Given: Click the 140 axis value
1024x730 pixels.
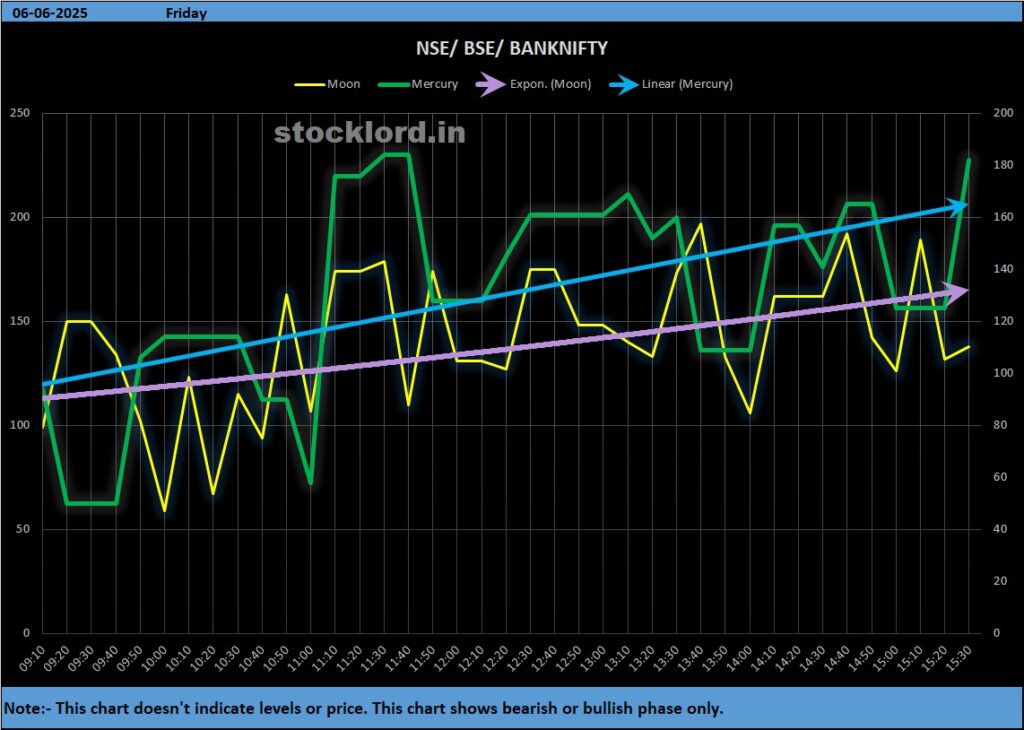Looking at the screenshot, I should click(1002, 269).
